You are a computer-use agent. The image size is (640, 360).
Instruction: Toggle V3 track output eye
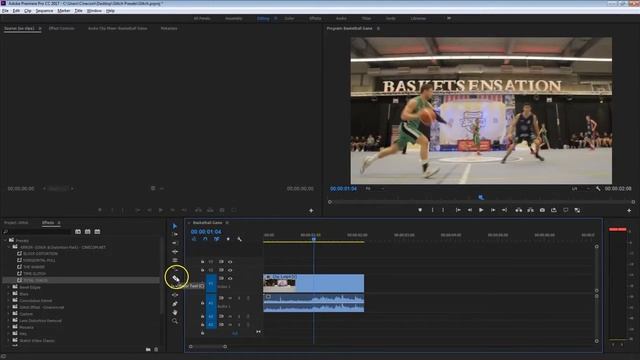230,262
